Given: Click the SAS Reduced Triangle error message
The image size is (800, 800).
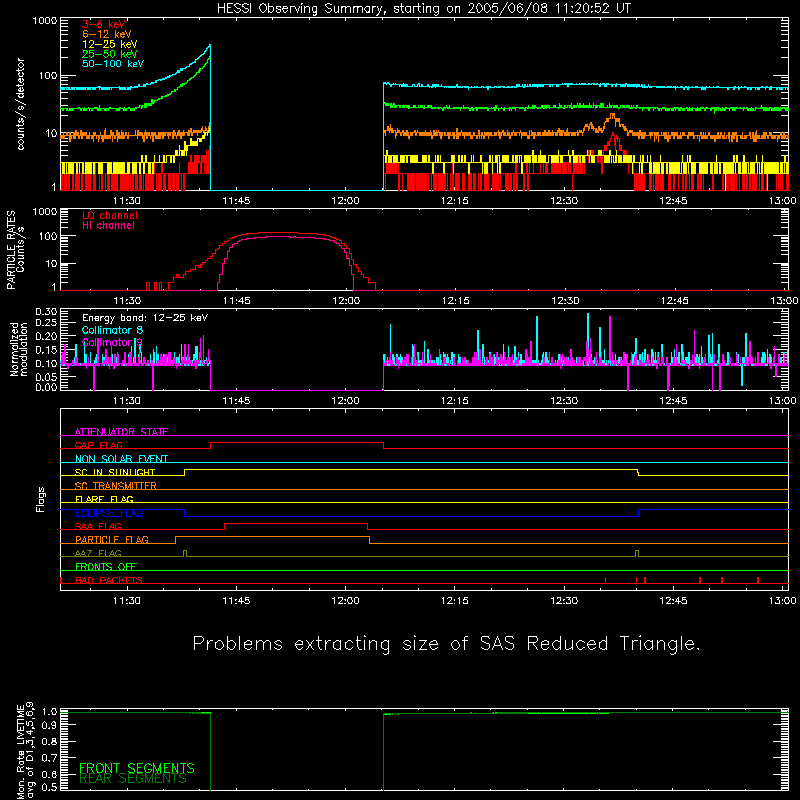Looking at the screenshot, I should coord(446,643).
